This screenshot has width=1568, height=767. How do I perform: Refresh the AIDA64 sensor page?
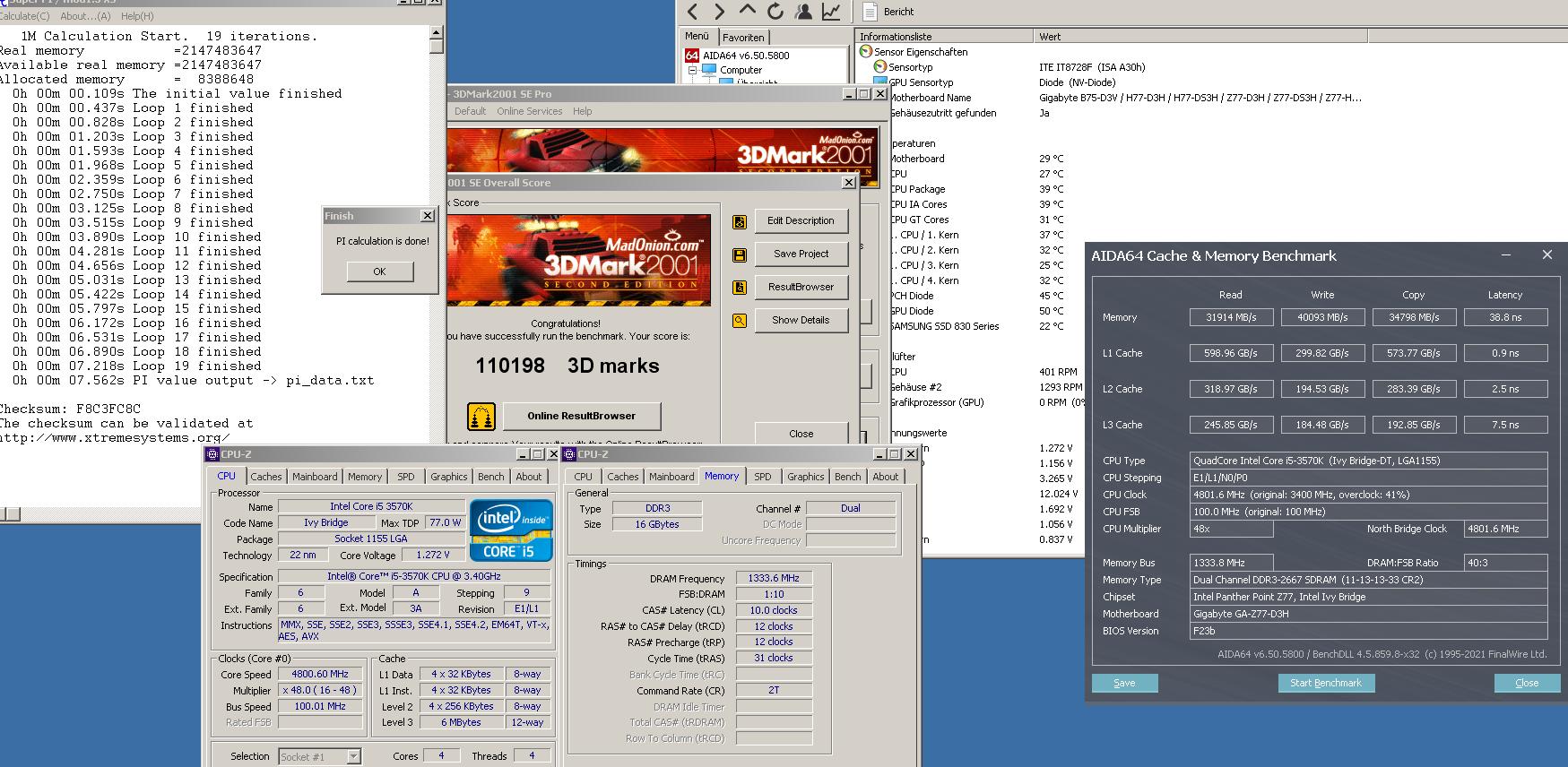(775, 11)
